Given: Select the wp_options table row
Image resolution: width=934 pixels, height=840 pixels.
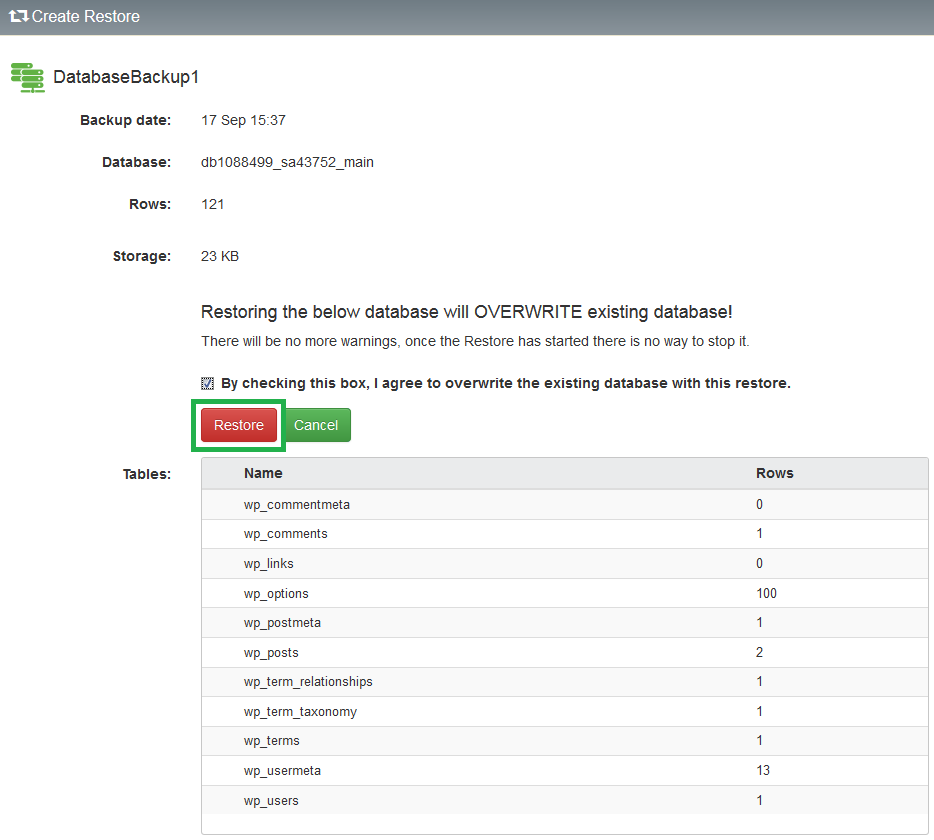Looking at the screenshot, I should 565,593.
